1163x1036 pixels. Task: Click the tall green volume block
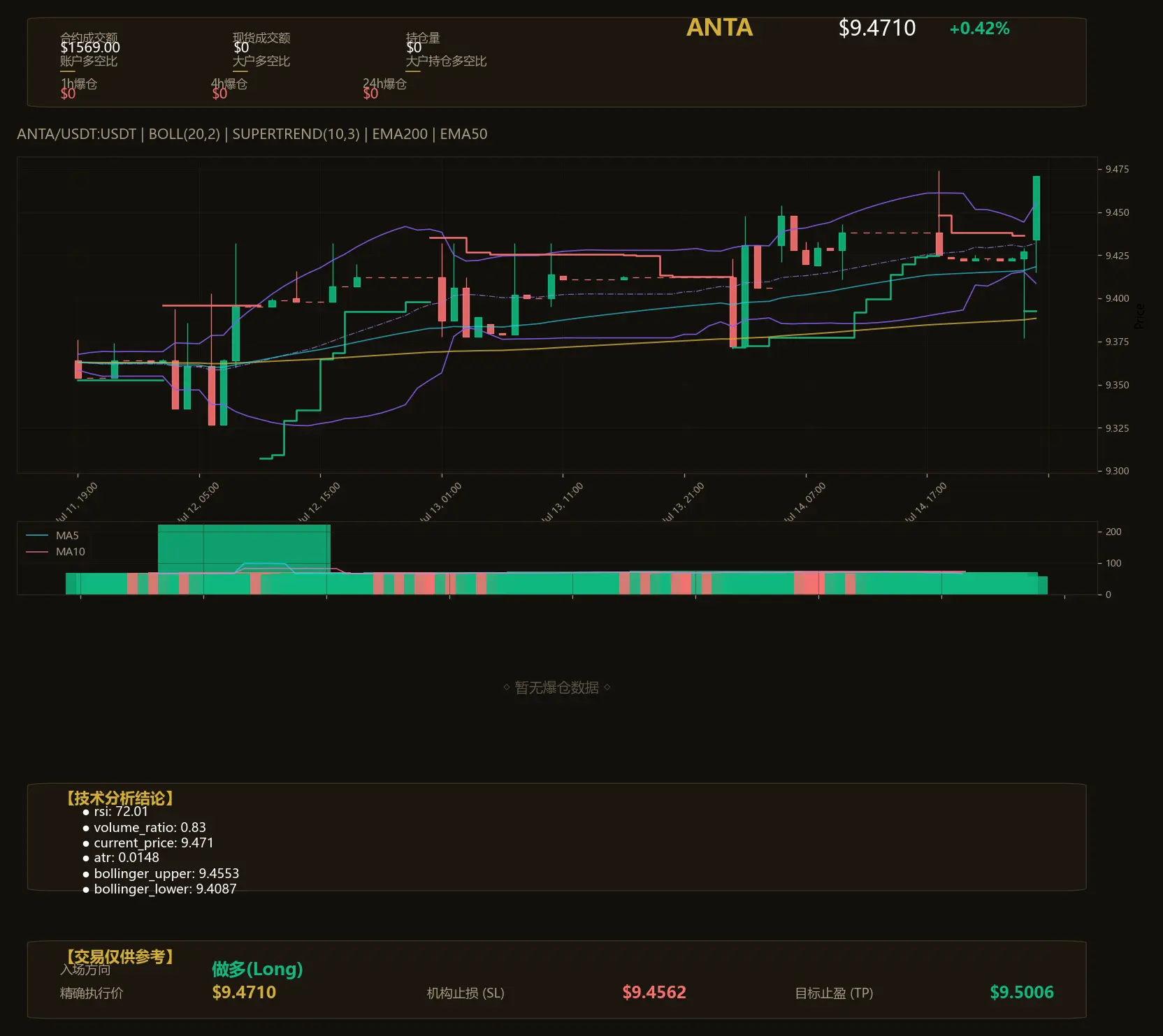pyautogui.click(x=244, y=548)
